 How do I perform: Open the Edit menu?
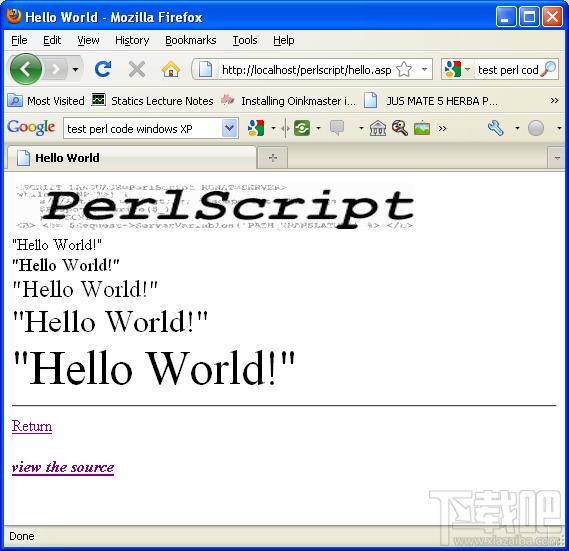(x=52, y=40)
